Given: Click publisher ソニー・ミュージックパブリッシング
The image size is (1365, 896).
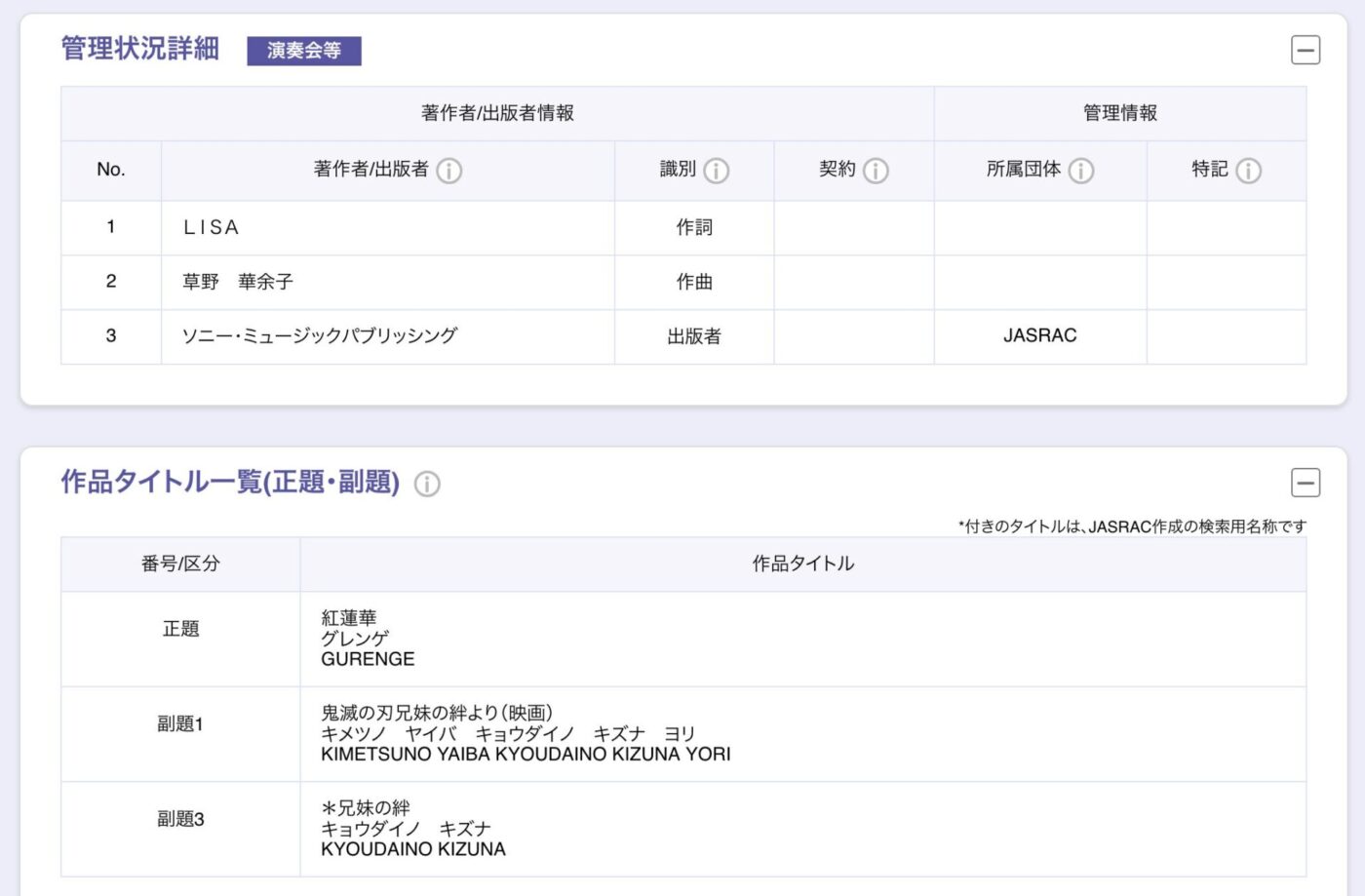Looking at the screenshot, I should click(320, 336).
